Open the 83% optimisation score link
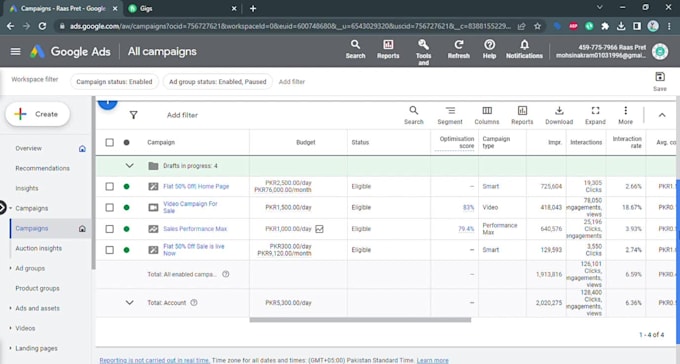680x364 pixels. coord(468,207)
